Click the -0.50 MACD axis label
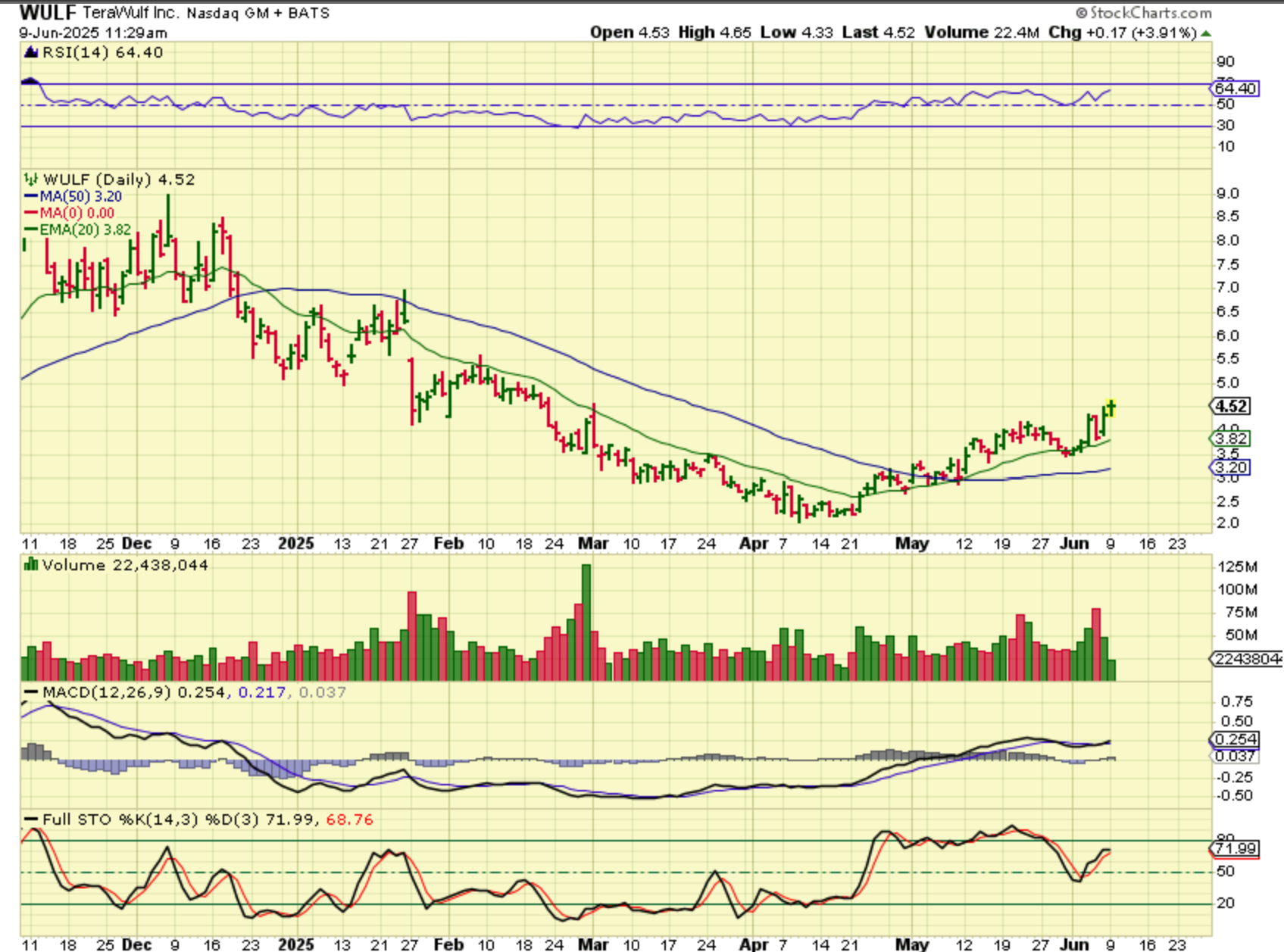 click(1234, 796)
